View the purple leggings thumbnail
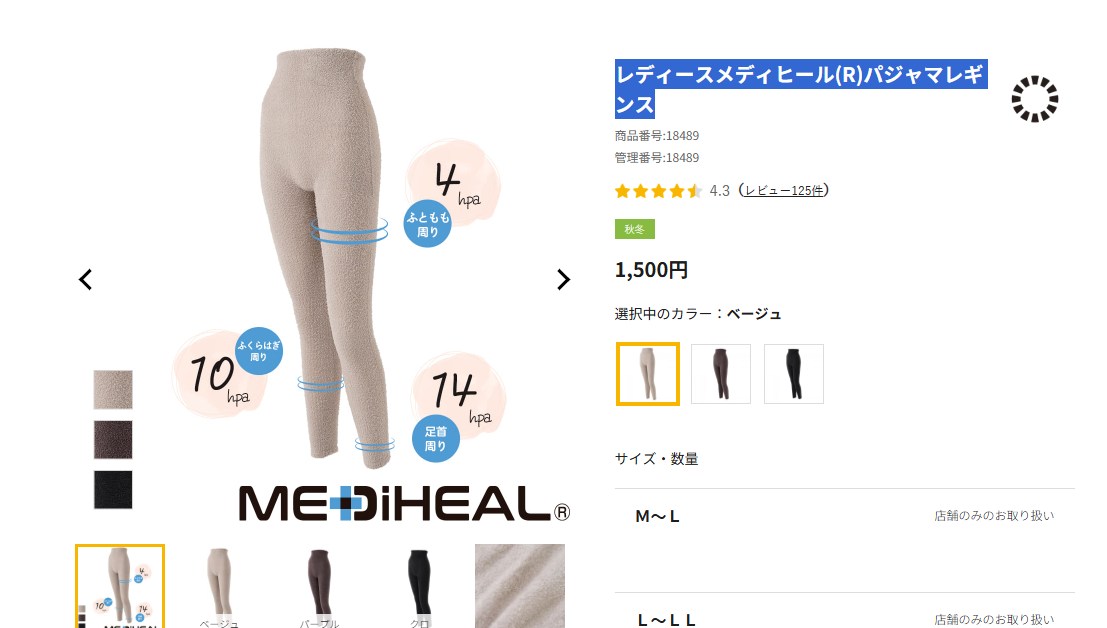The width and height of the screenshot is (1107, 628). [319, 586]
